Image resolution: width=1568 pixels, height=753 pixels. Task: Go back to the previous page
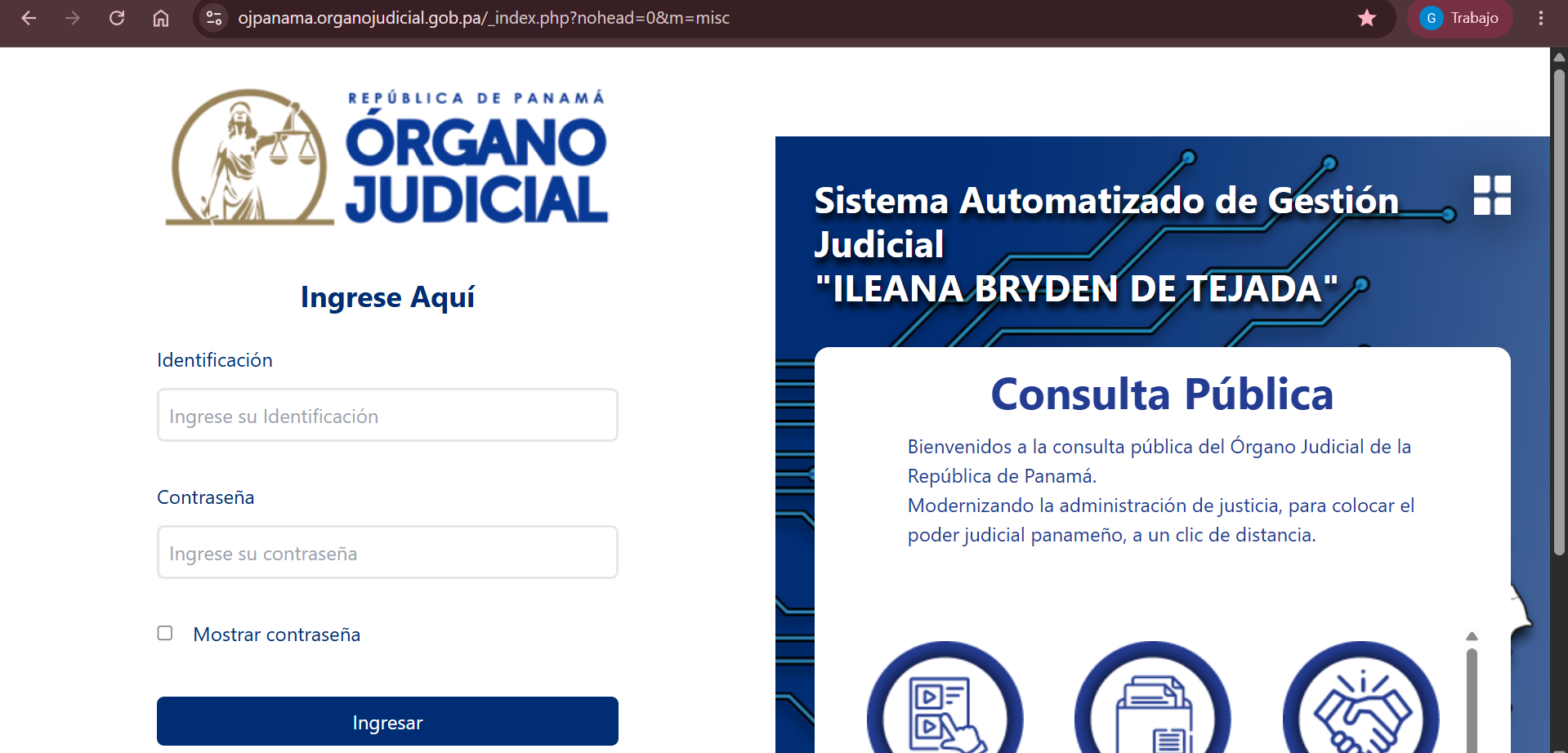(x=29, y=18)
